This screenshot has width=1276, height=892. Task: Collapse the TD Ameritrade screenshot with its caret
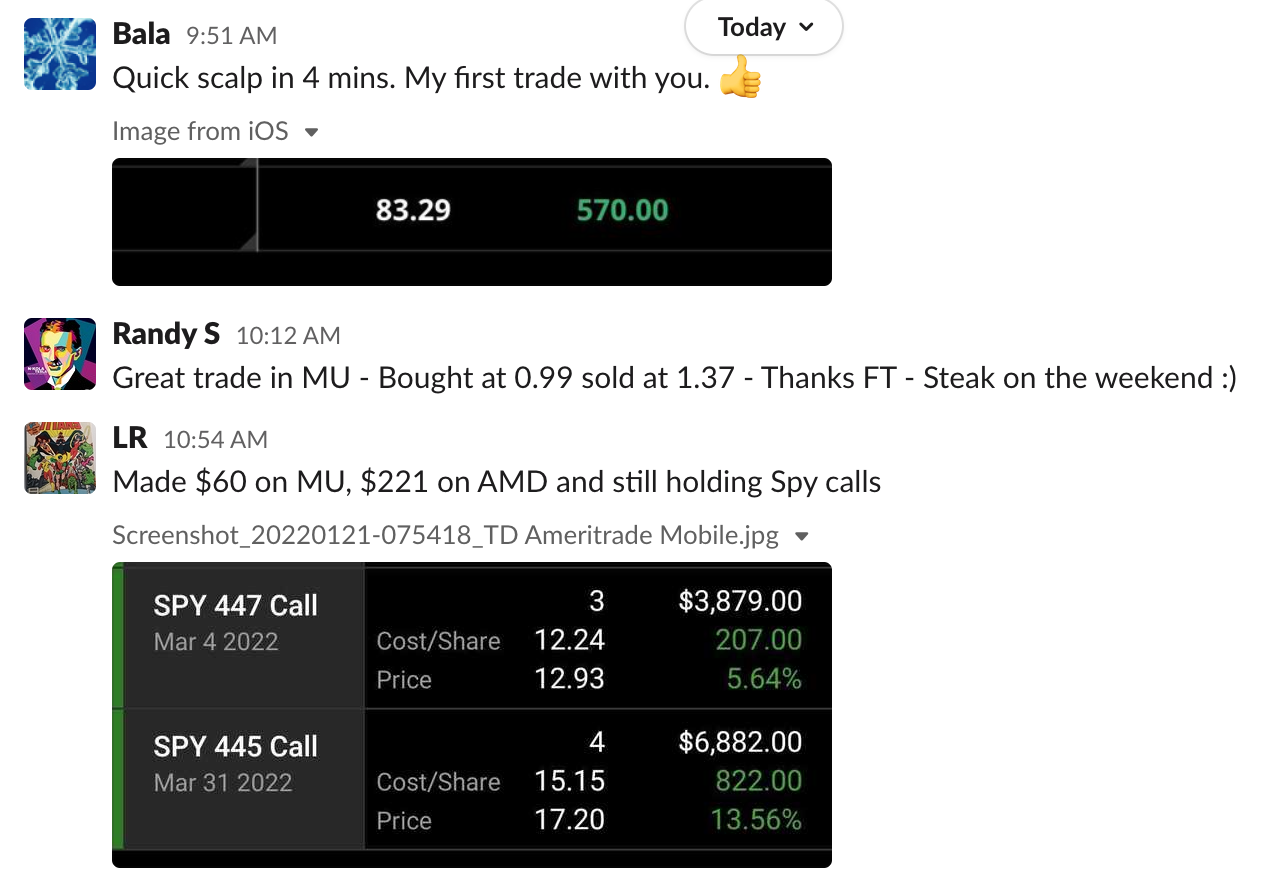point(801,536)
